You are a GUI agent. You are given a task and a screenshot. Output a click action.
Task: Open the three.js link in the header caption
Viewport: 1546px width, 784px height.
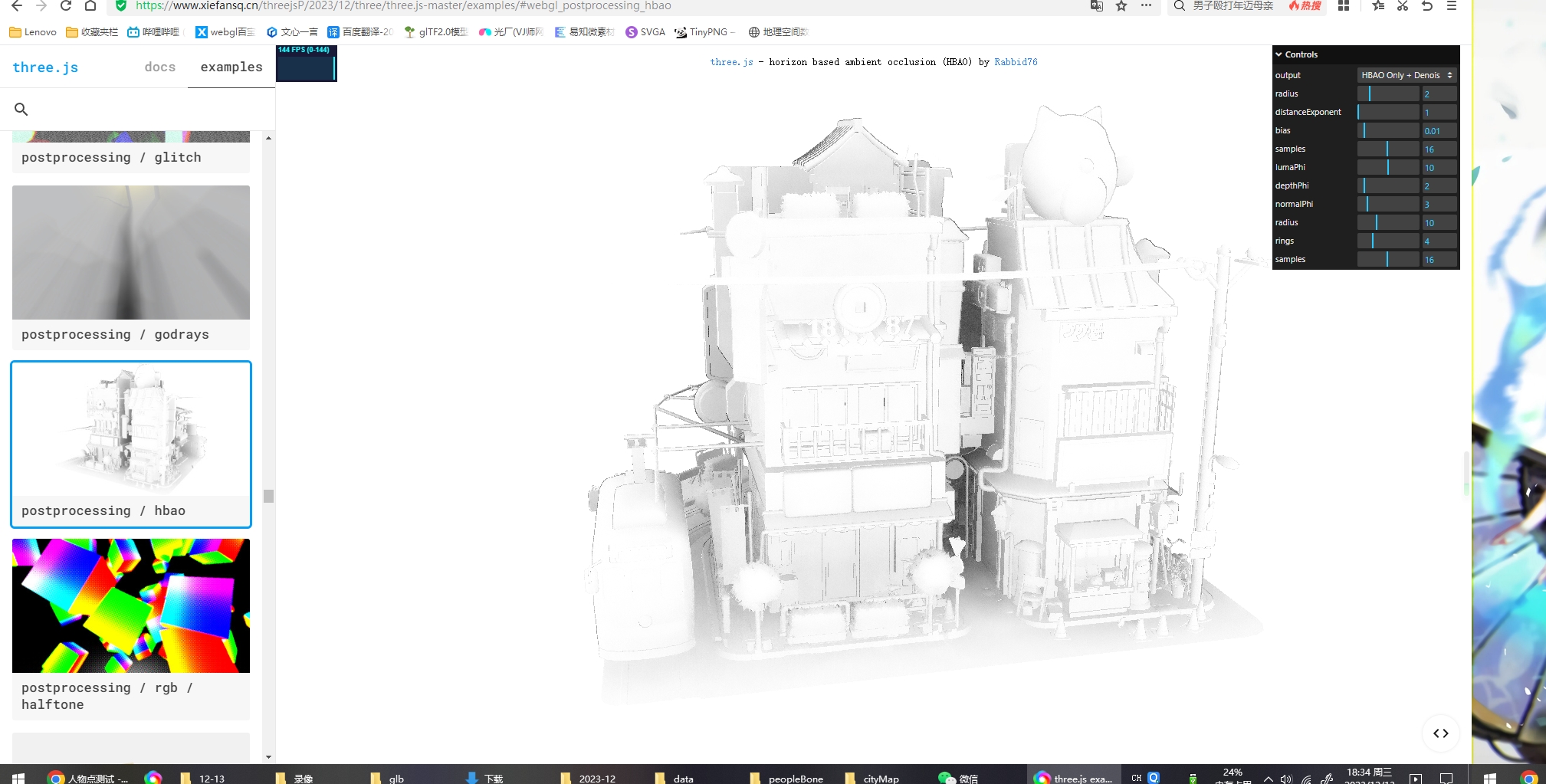coord(731,62)
